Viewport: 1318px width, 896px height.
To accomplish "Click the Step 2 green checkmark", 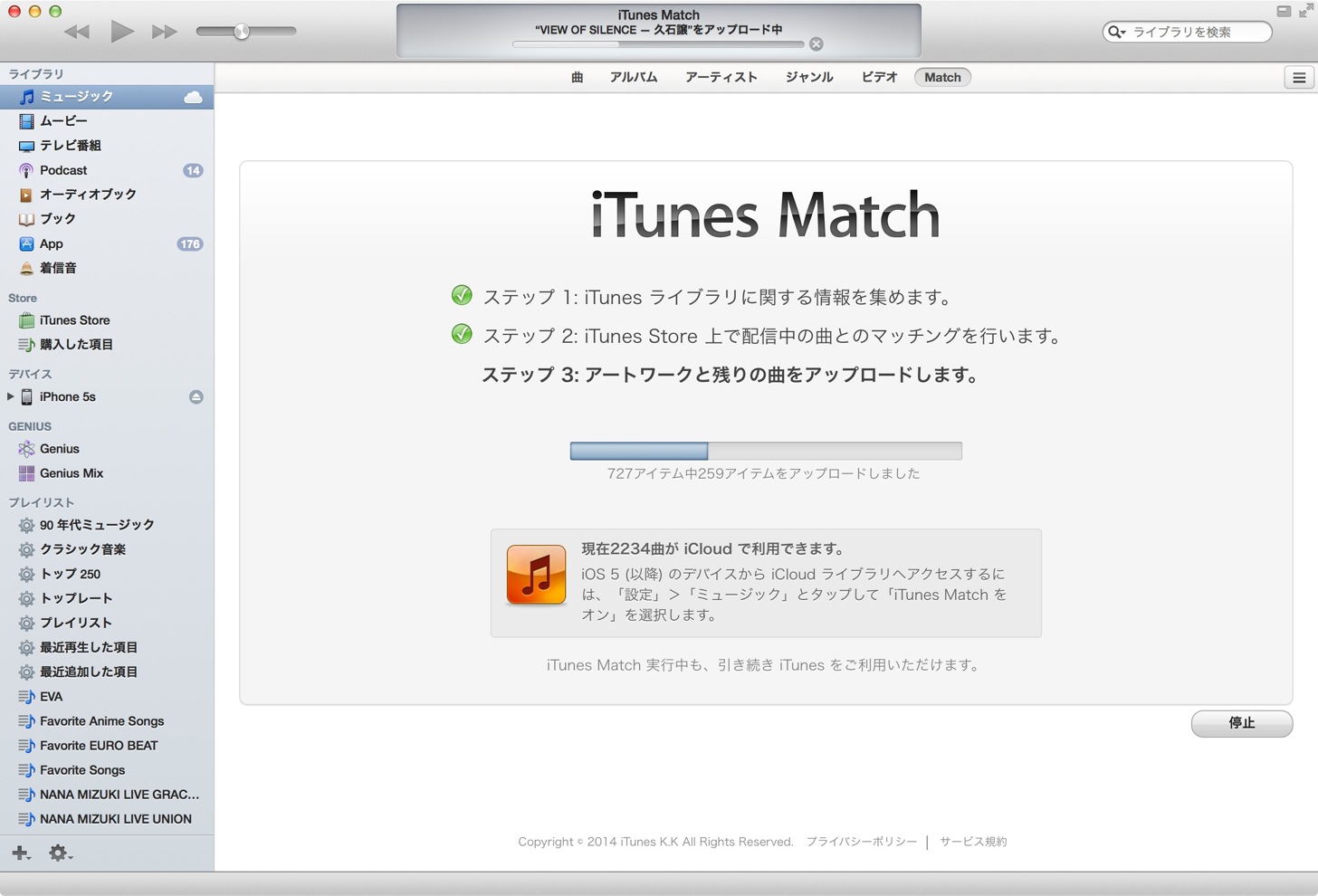I will pos(462,334).
